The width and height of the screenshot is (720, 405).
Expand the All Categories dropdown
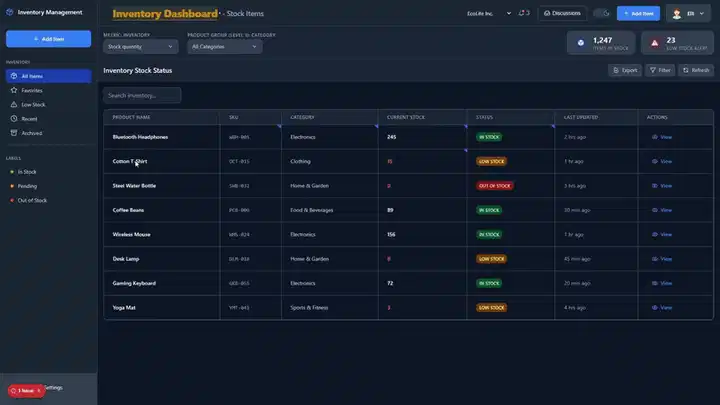(x=225, y=47)
